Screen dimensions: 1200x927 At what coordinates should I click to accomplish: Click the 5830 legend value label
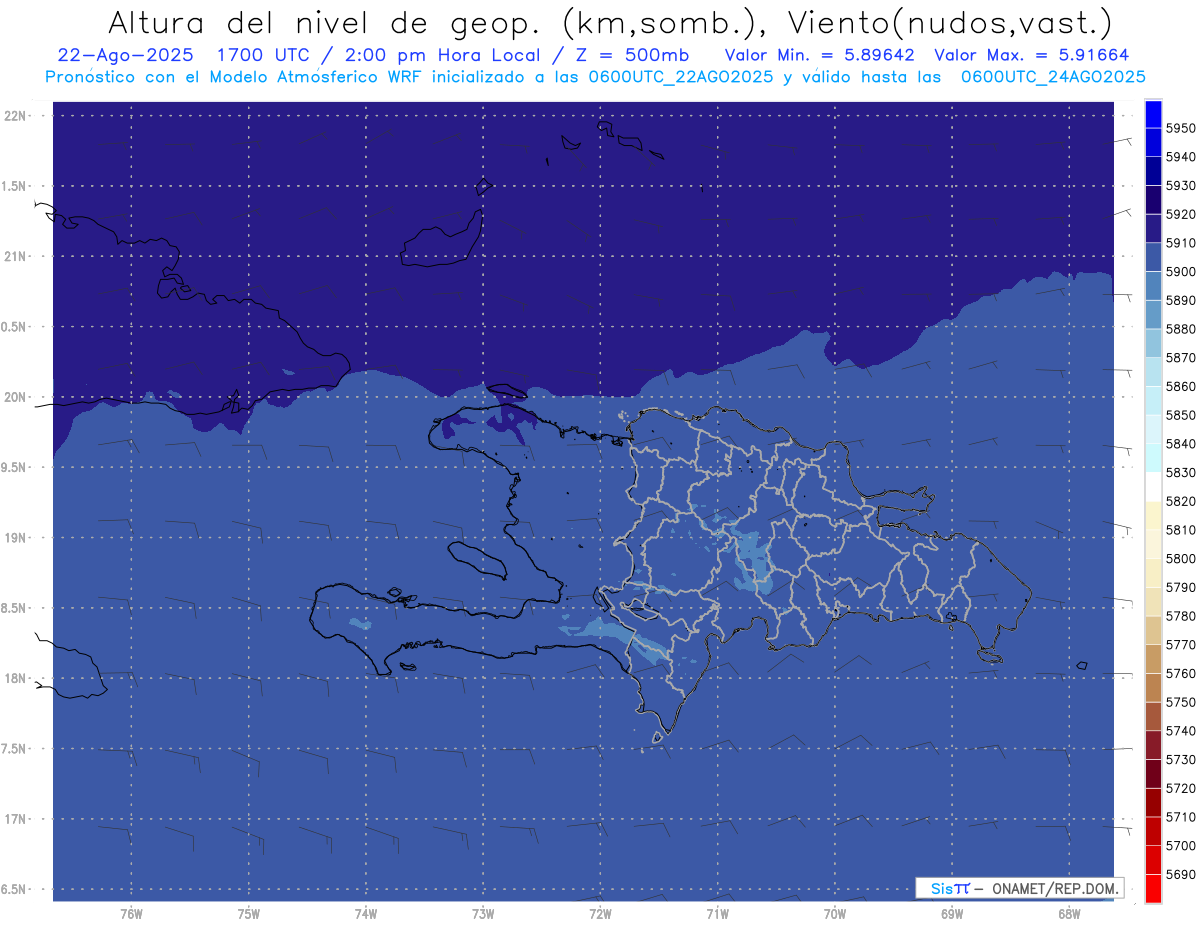coord(1180,473)
